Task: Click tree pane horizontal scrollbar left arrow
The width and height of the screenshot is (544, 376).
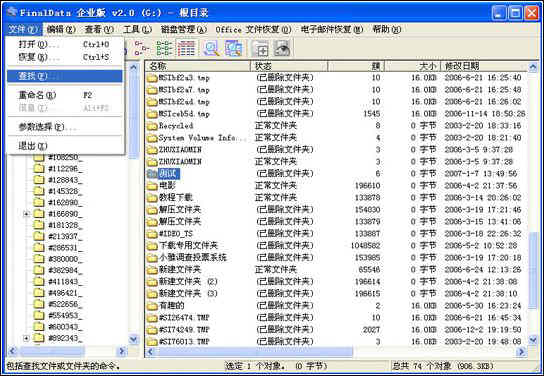Action: (x=12, y=351)
